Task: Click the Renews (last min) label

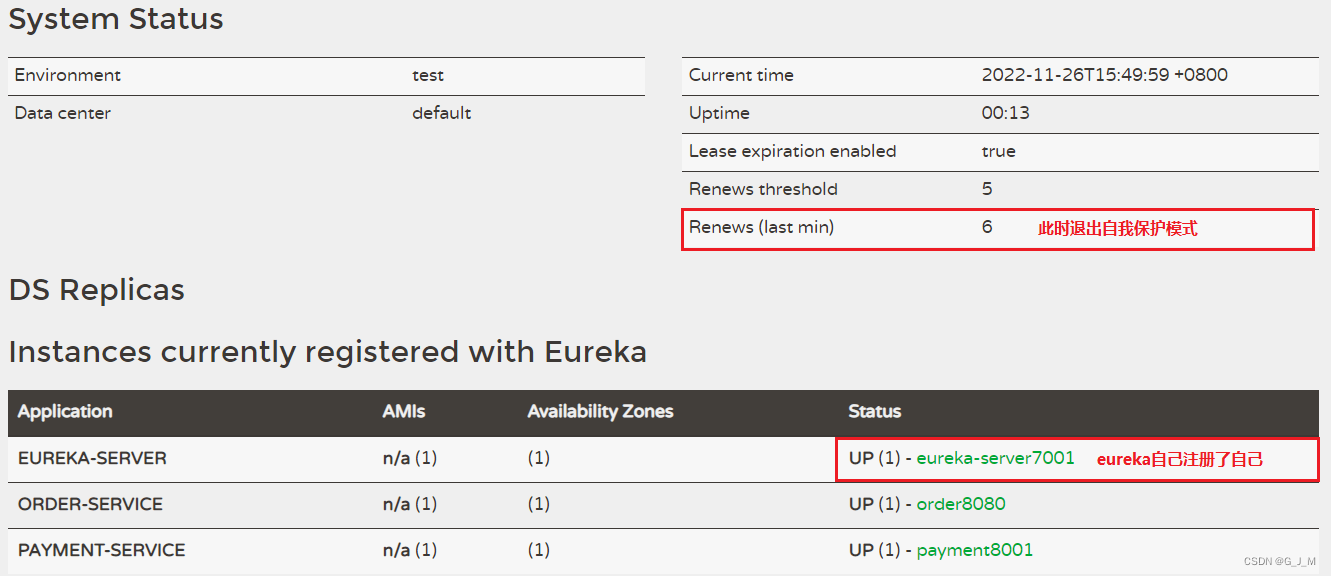Action: (761, 227)
